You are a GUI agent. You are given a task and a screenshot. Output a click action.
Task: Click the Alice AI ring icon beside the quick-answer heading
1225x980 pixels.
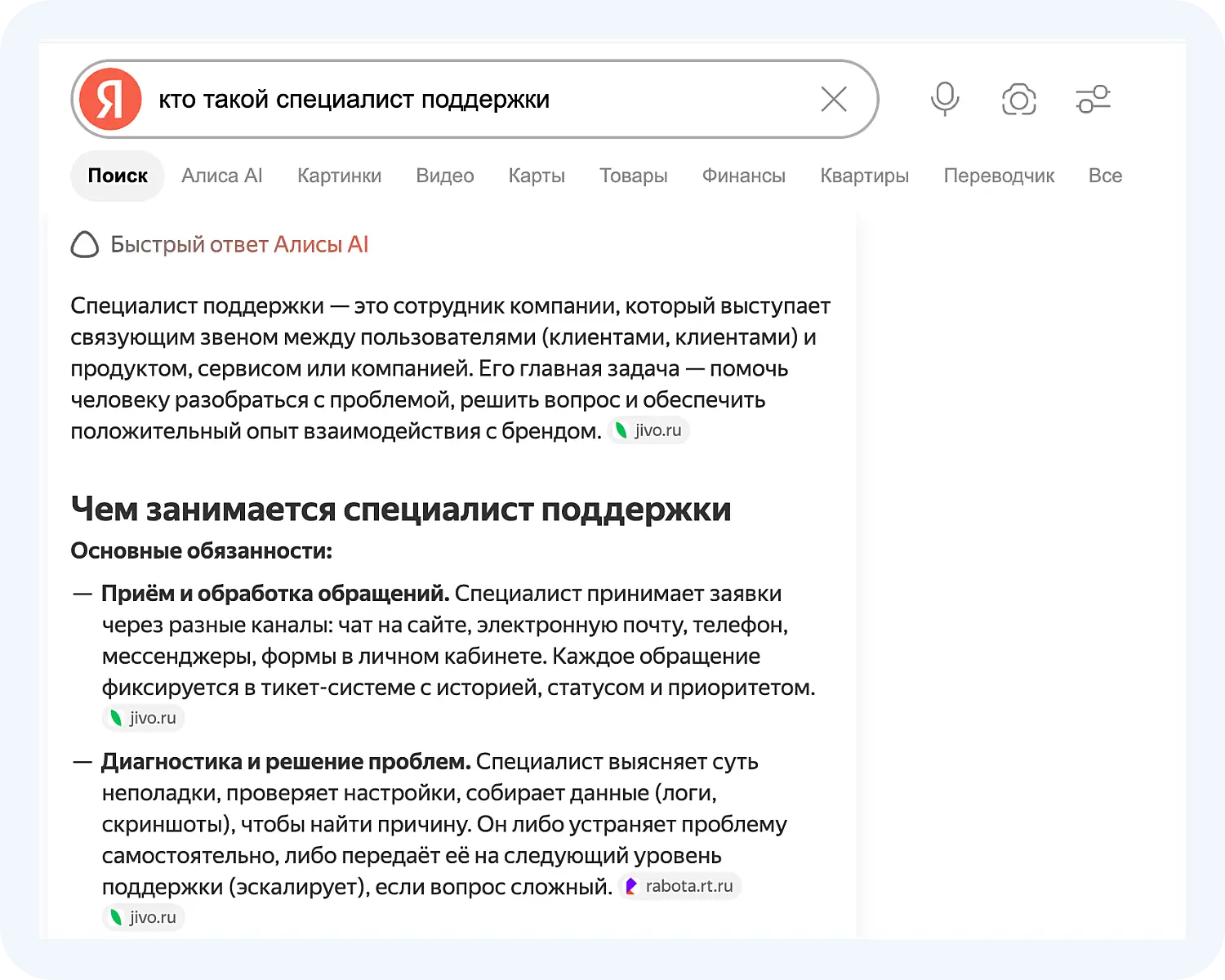click(x=85, y=244)
